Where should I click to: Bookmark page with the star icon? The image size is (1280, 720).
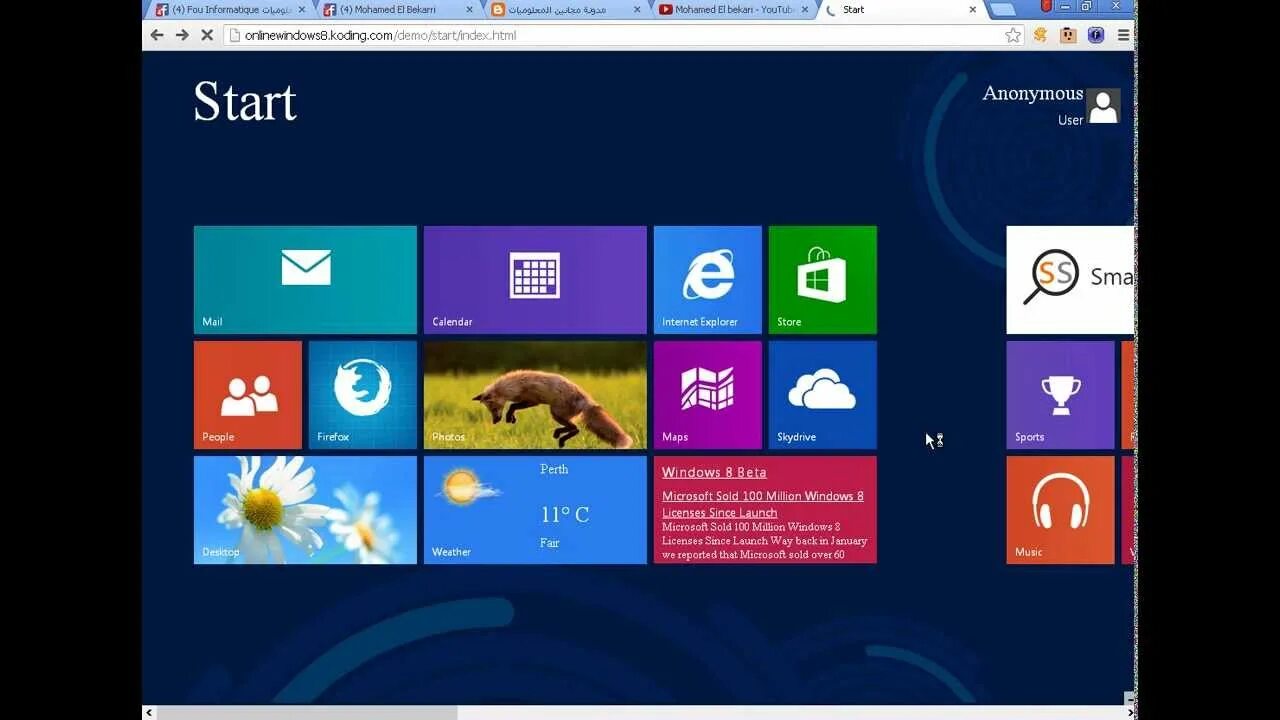1013,35
